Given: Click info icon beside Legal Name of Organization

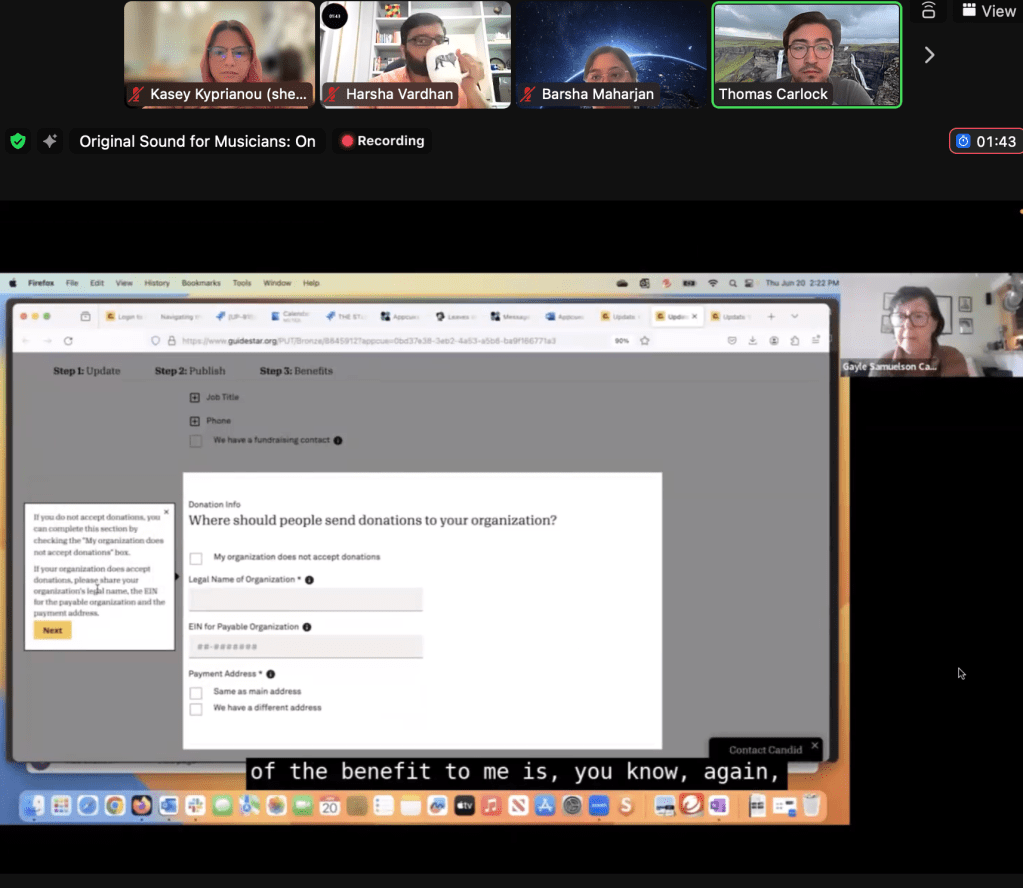Looking at the screenshot, I should tap(309, 580).
